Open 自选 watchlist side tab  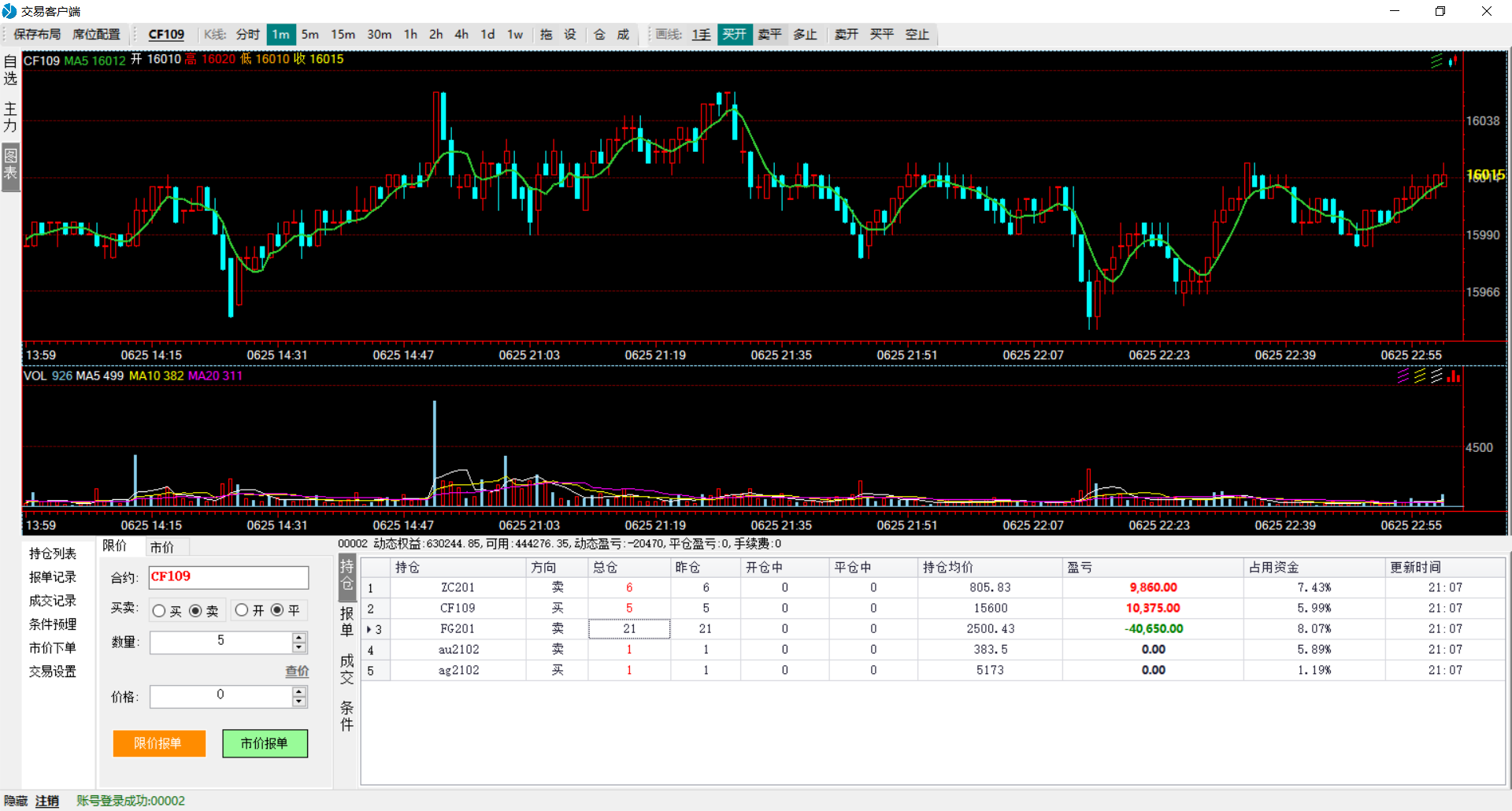(10, 70)
